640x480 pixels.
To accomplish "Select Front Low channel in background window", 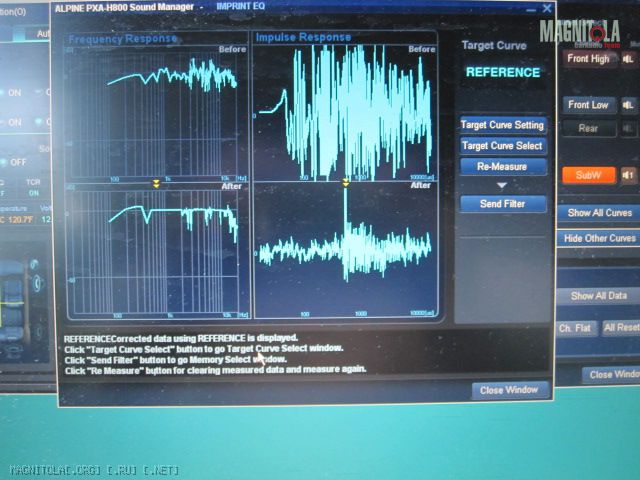I will 589,105.
